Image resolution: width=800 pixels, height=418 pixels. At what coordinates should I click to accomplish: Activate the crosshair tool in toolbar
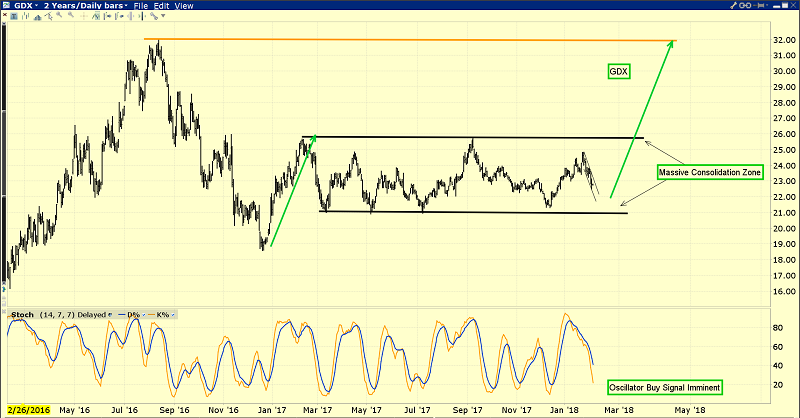point(84,16)
